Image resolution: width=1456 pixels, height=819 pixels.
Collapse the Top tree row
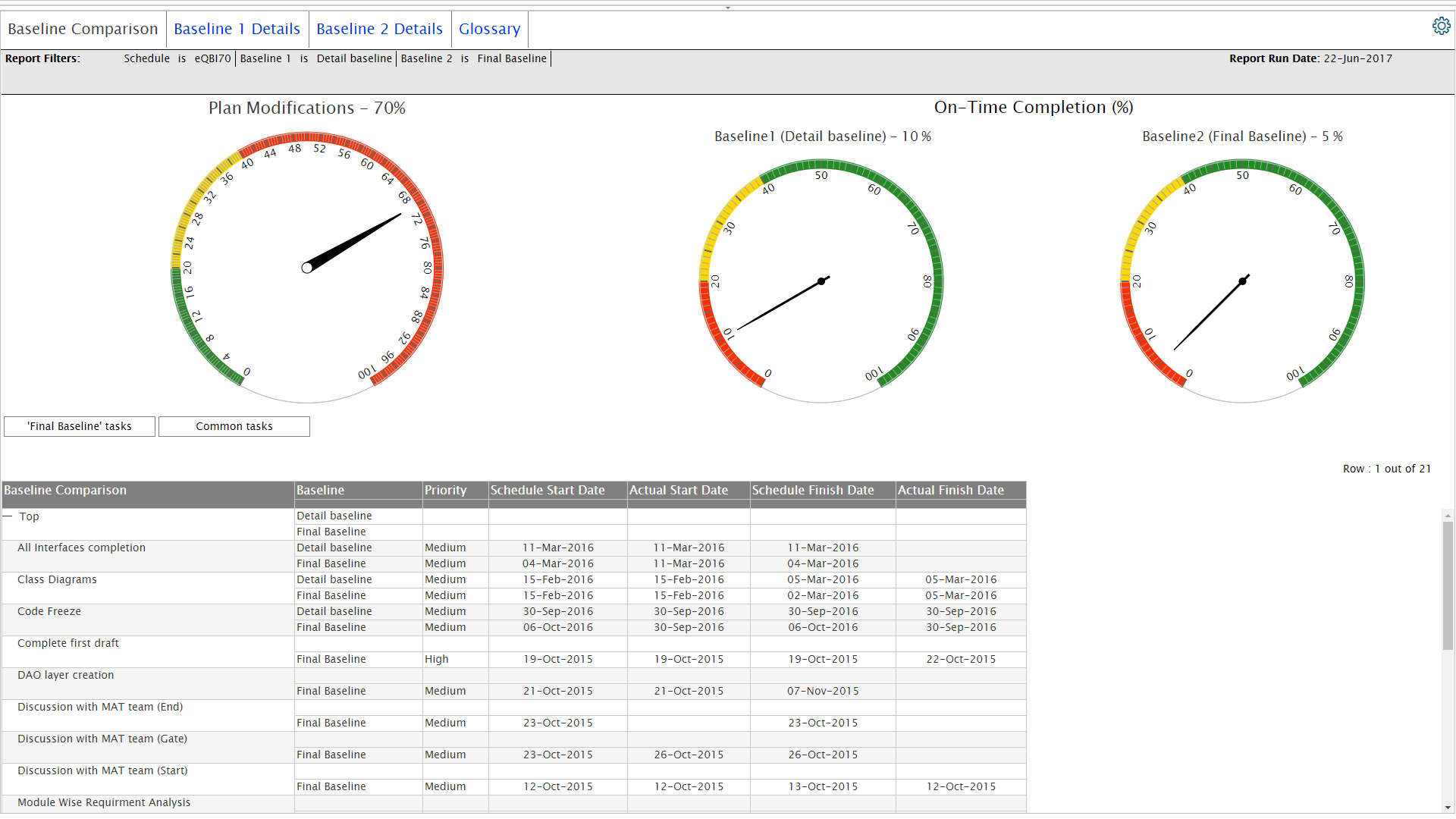(x=8, y=516)
